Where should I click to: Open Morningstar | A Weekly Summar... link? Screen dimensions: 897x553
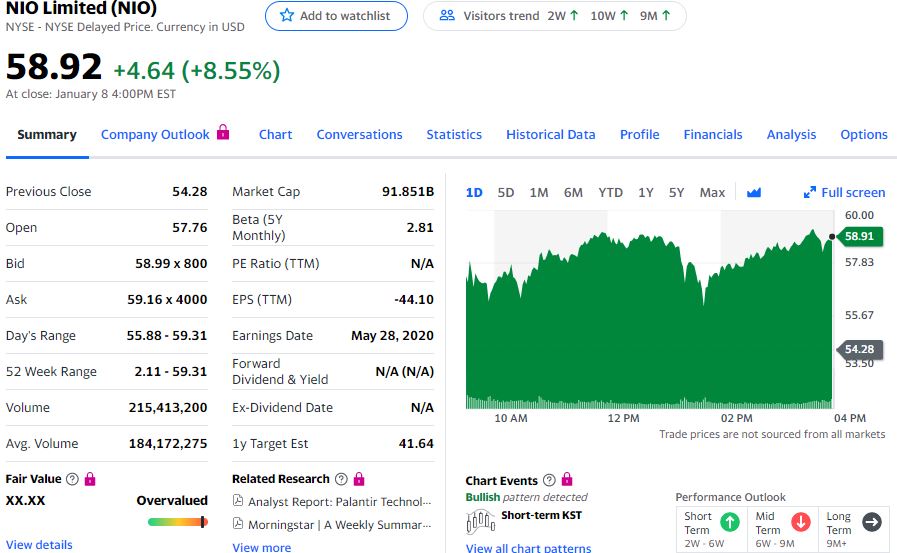[339, 524]
